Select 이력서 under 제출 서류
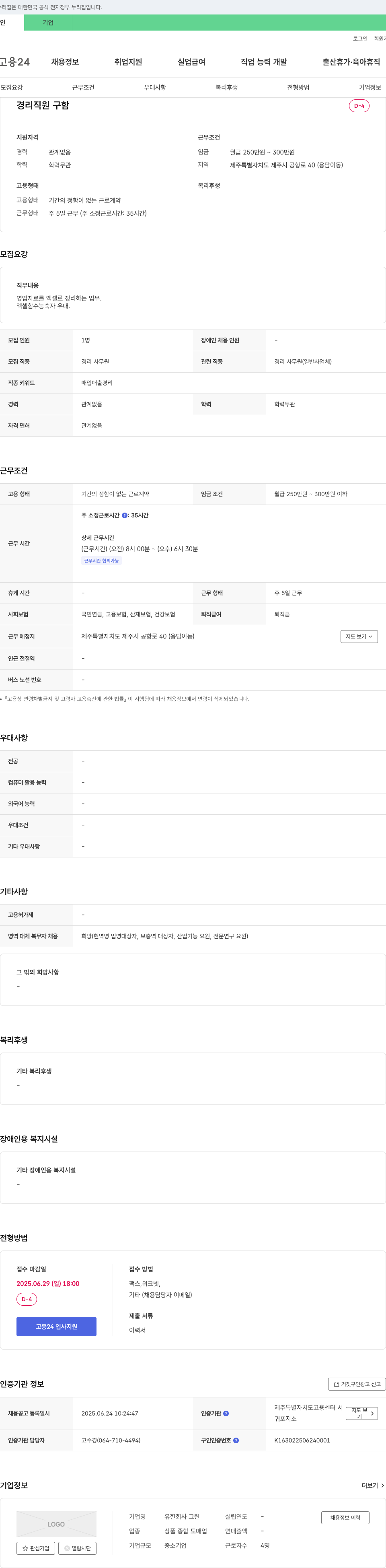The height and width of the screenshot is (1568, 386). coord(138,1331)
